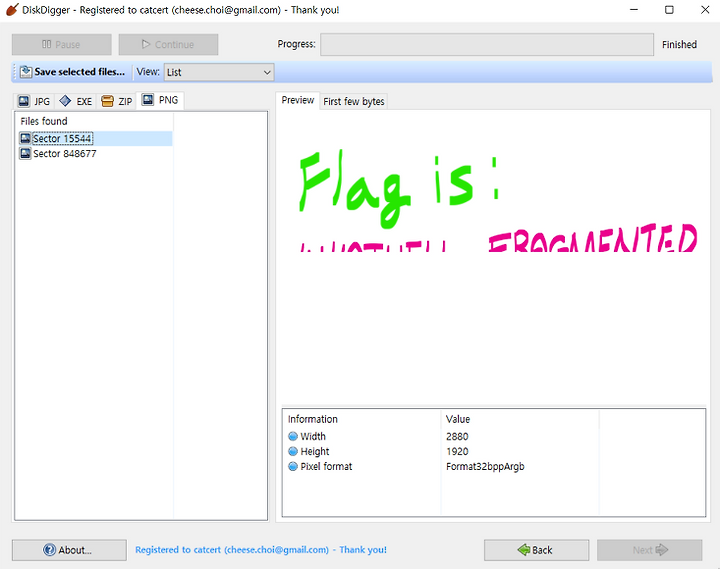This screenshot has width=720, height=569.
Task: Click the image icon beside Sector 848677
Action: point(25,153)
